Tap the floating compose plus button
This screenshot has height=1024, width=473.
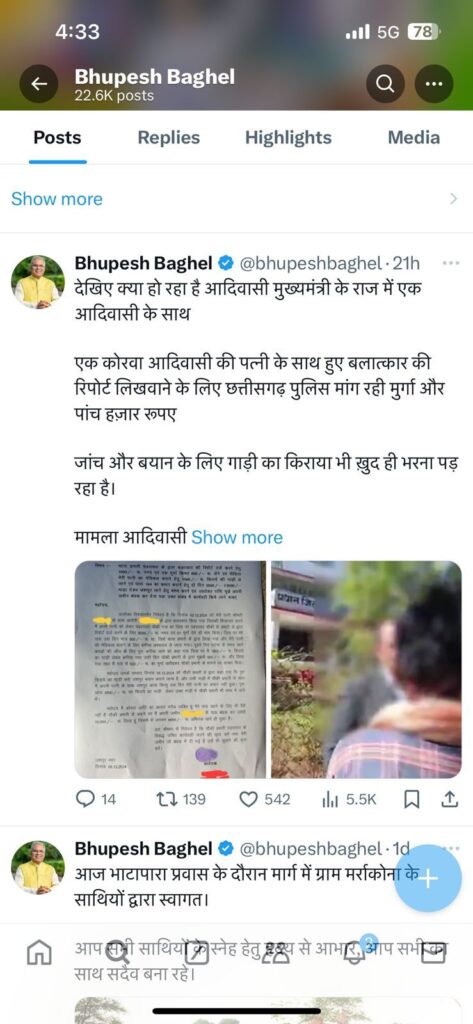pos(428,879)
